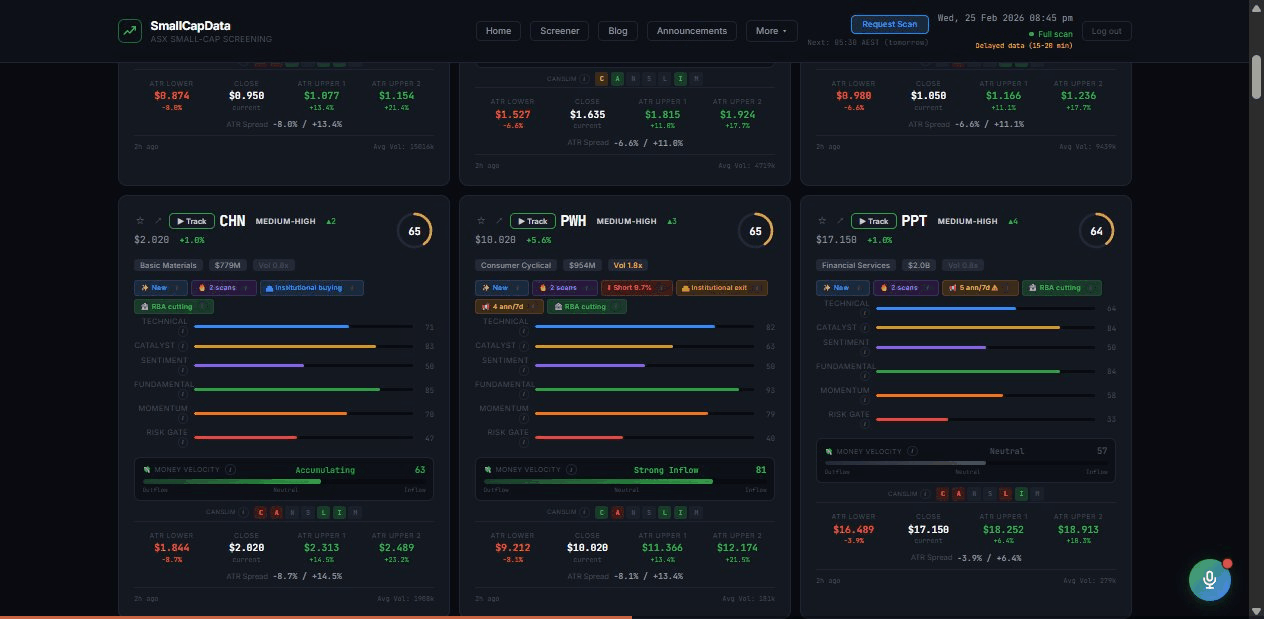This screenshot has width=1264, height=619.
Task: Click the briefcase icon on Institutional buying badge
Action: [270, 288]
